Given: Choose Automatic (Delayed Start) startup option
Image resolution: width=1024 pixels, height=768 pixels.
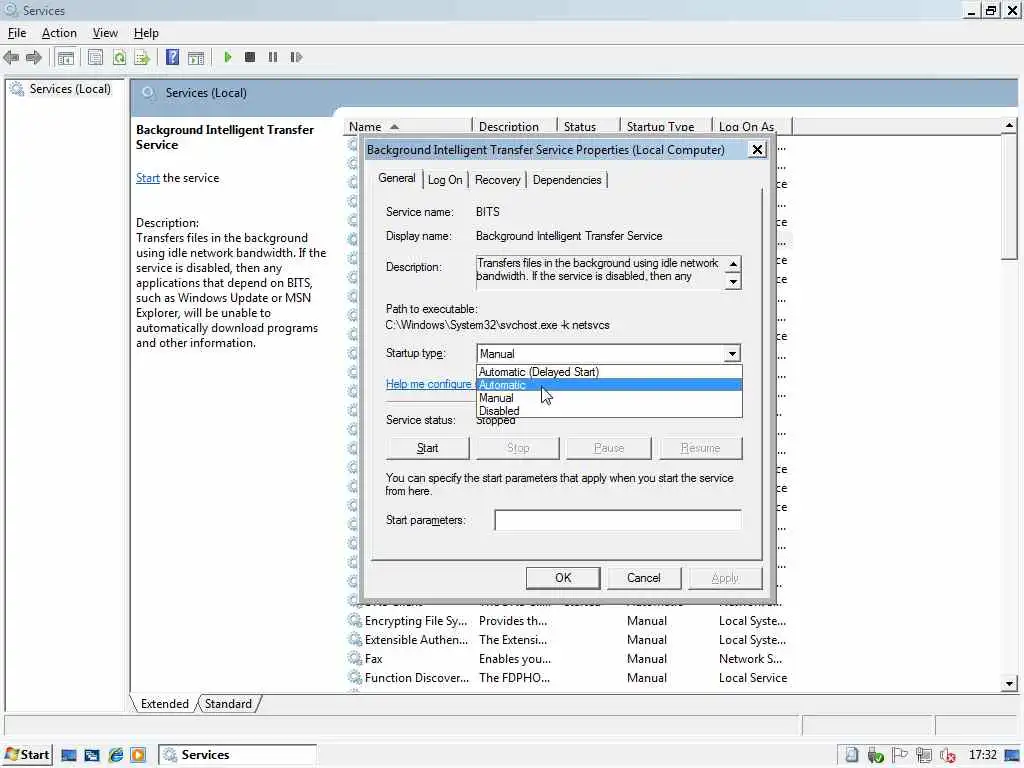Looking at the screenshot, I should [x=609, y=372].
